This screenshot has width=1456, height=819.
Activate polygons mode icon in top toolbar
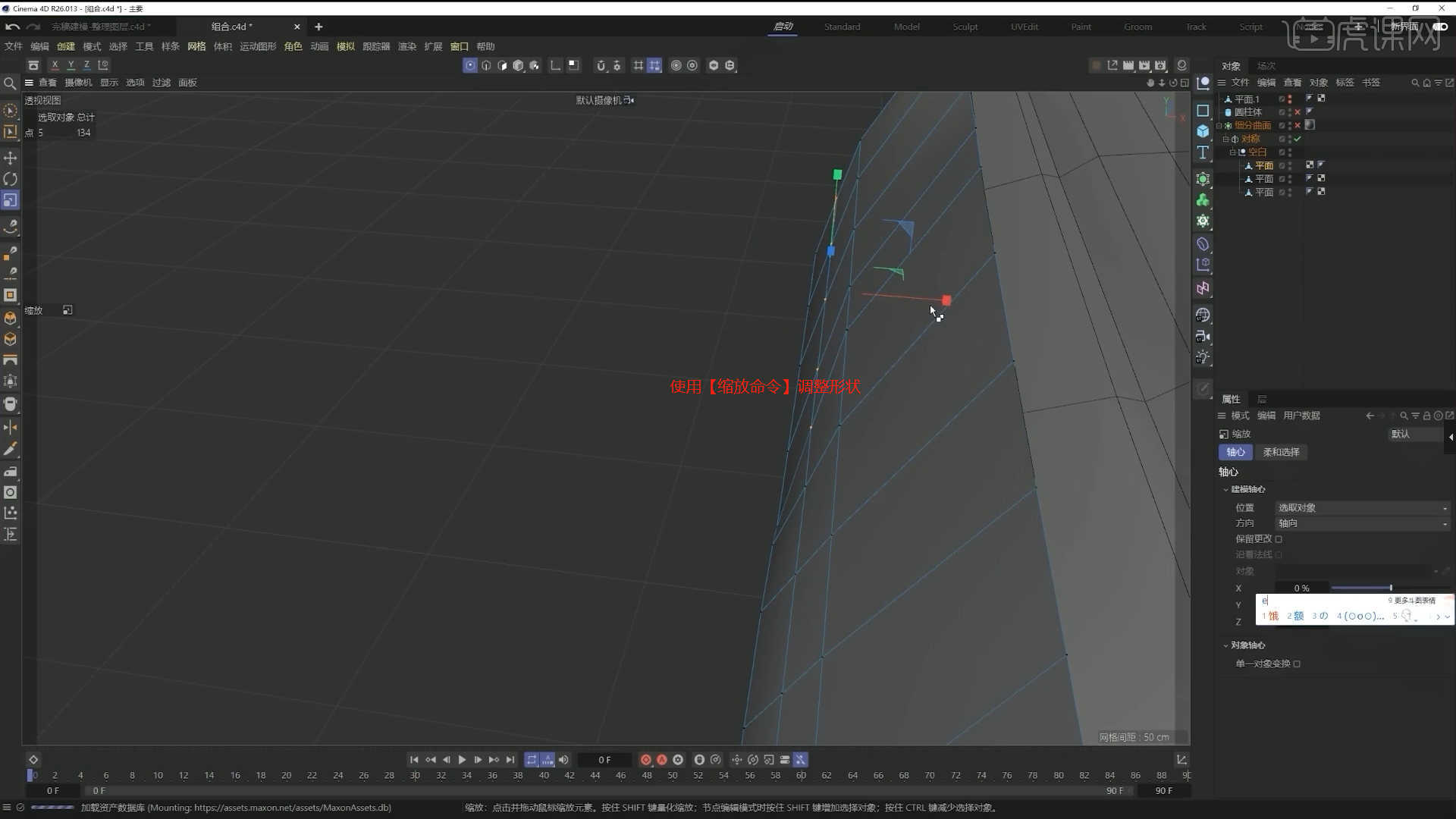(502, 66)
